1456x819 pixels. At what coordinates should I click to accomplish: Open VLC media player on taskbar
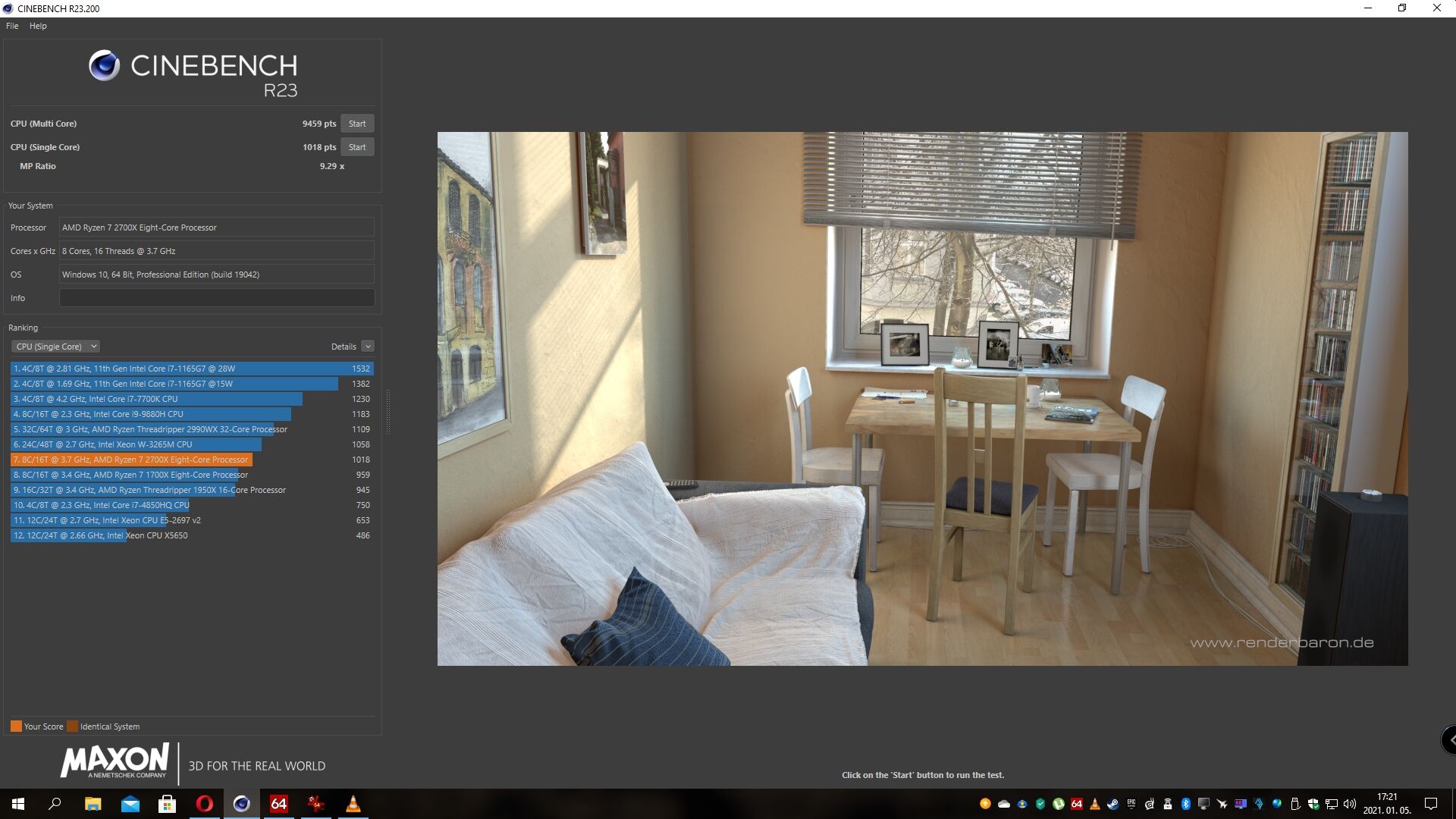pos(353,804)
